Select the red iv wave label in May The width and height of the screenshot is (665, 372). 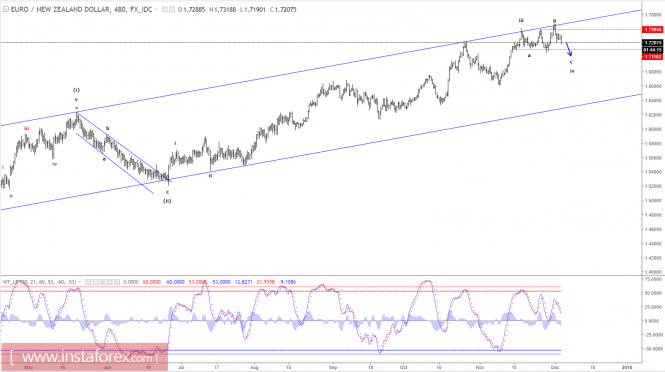pos(55,164)
